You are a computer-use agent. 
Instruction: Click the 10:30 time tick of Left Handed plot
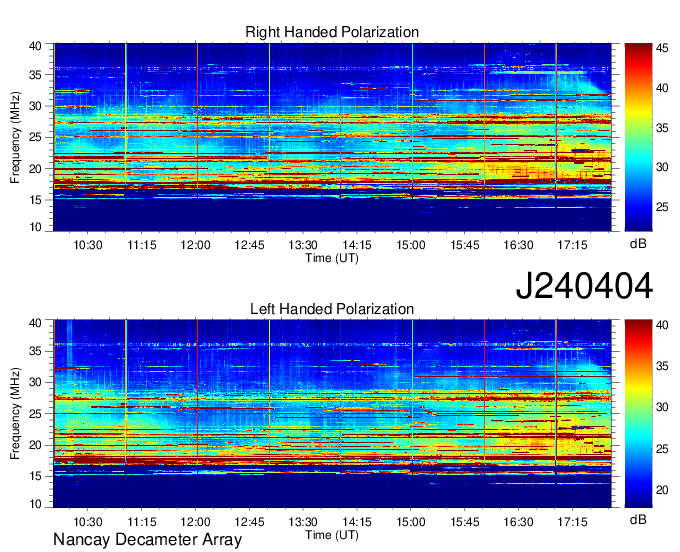(x=88, y=522)
